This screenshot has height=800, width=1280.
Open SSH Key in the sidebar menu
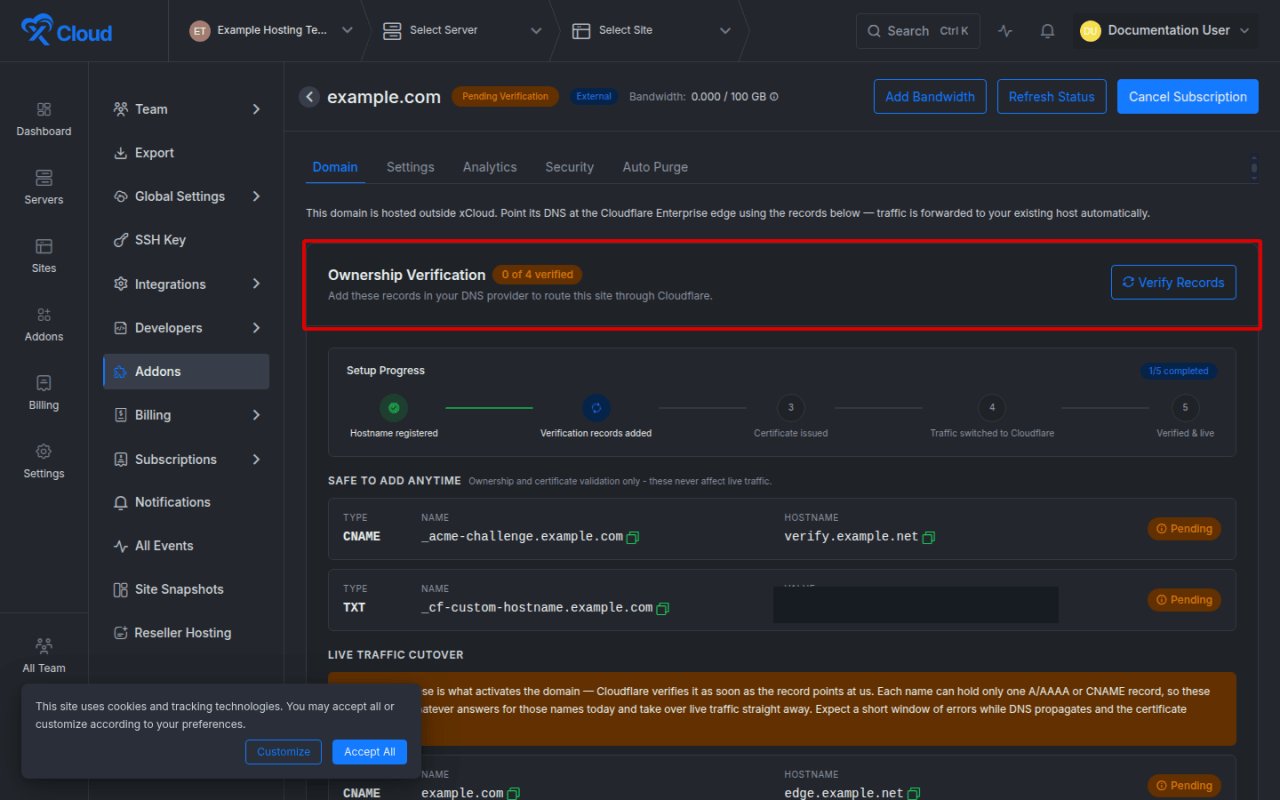(186, 240)
